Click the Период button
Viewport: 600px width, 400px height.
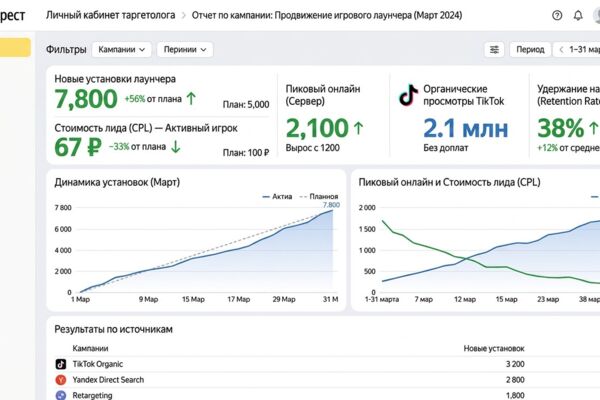pos(530,49)
